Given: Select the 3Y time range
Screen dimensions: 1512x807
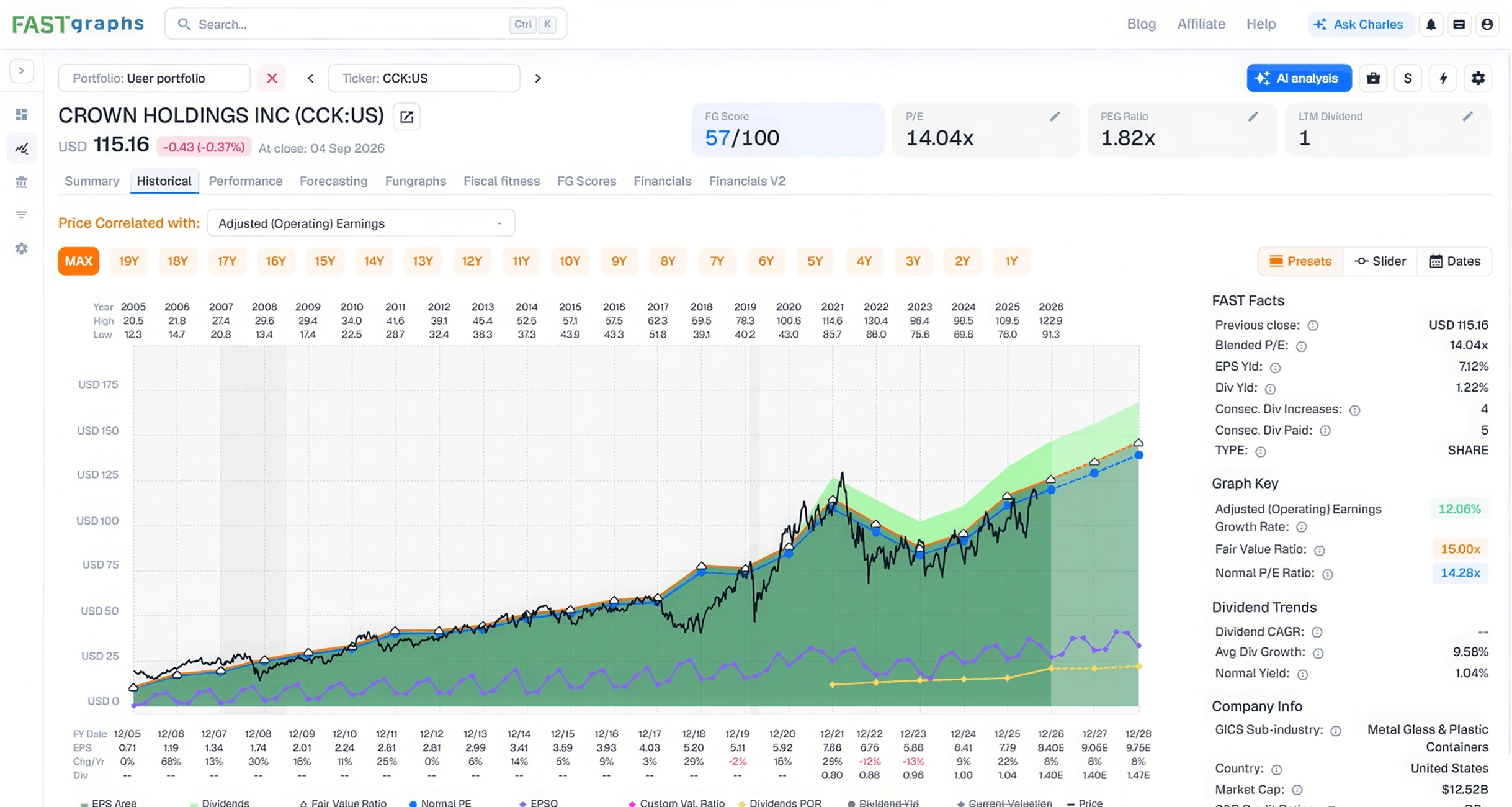Looking at the screenshot, I should tap(913, 261).
